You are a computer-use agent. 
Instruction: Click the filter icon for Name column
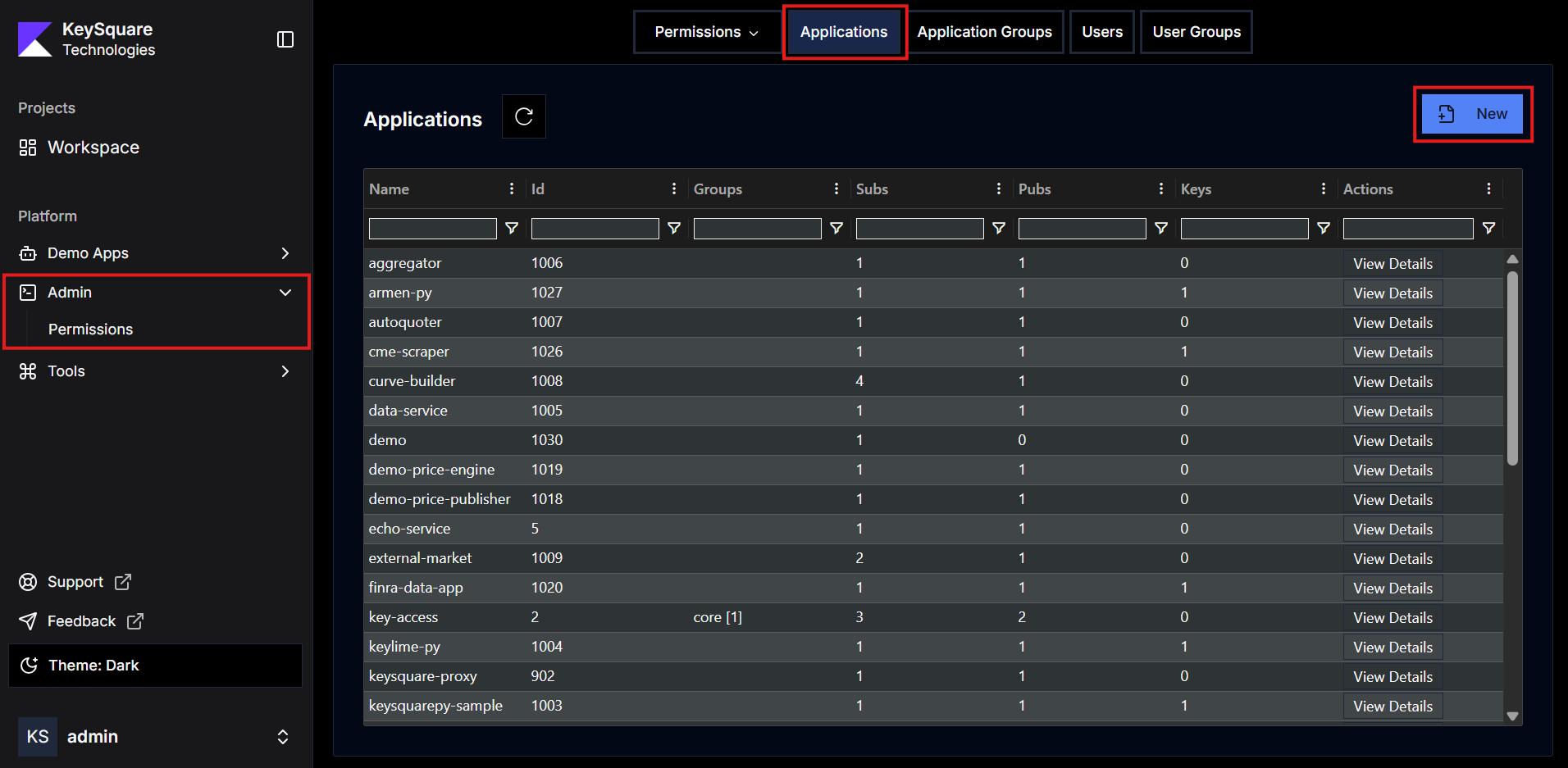point(512,229)
